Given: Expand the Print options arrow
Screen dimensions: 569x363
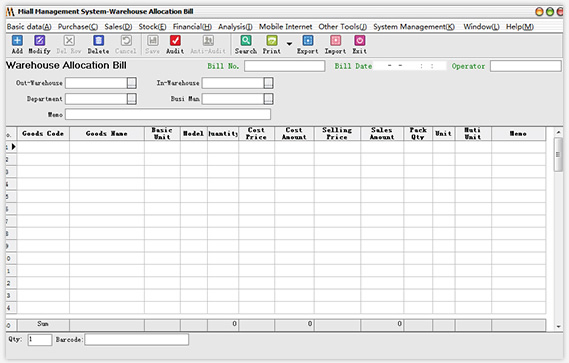Looking at the screenshot, I should [x=289, y=44].
